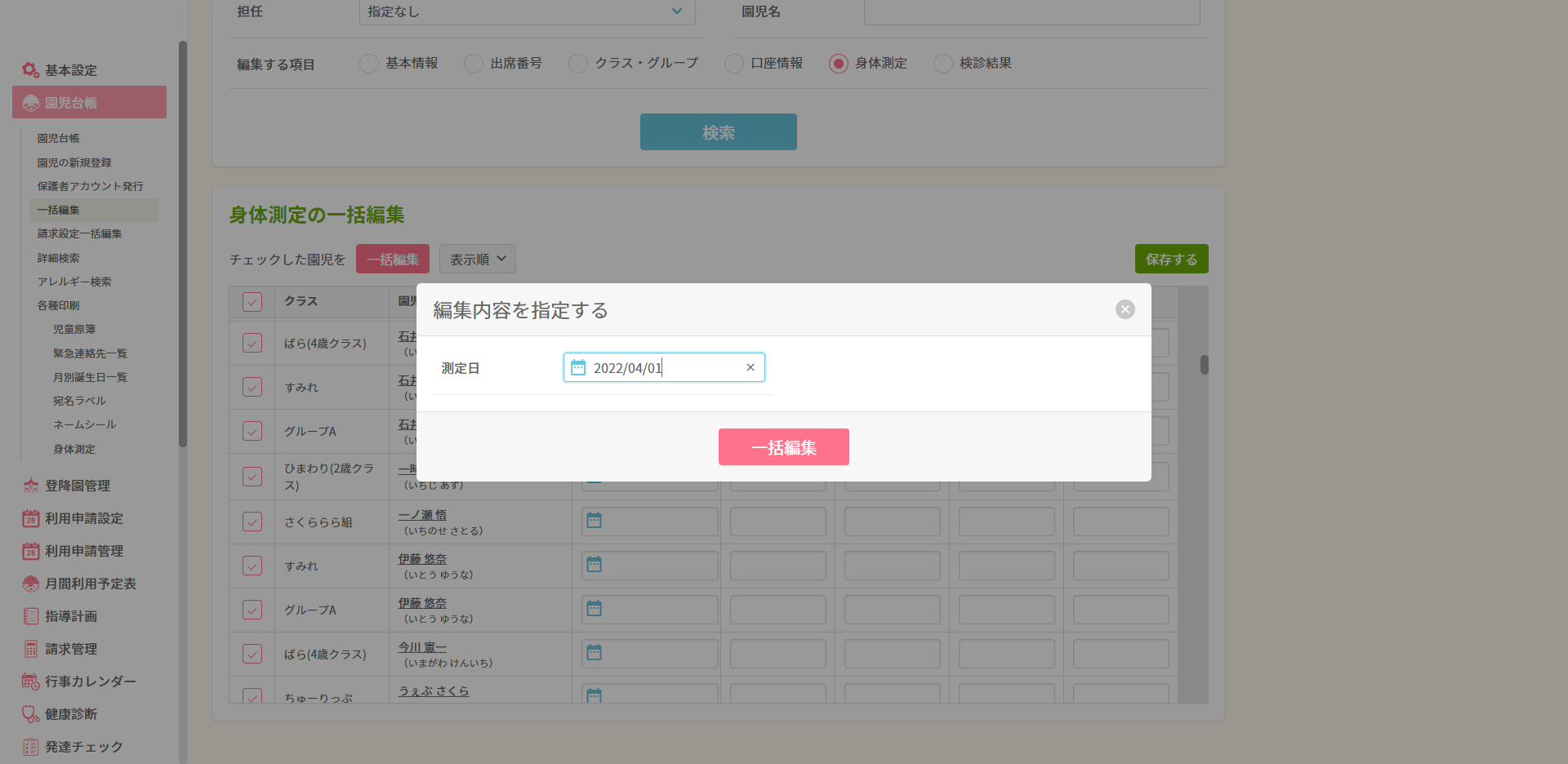Click the sidebar vertical scrollbar
The width and height of the screenshot is (1568, 764).
pos(183,245)
